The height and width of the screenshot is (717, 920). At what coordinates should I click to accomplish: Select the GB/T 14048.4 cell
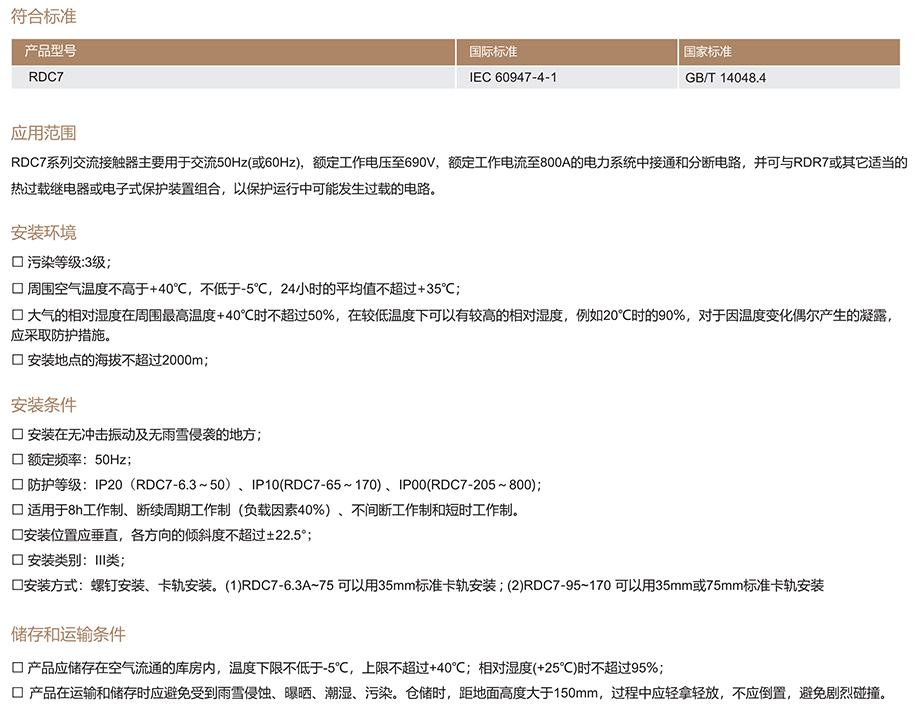tap(725, 76)
